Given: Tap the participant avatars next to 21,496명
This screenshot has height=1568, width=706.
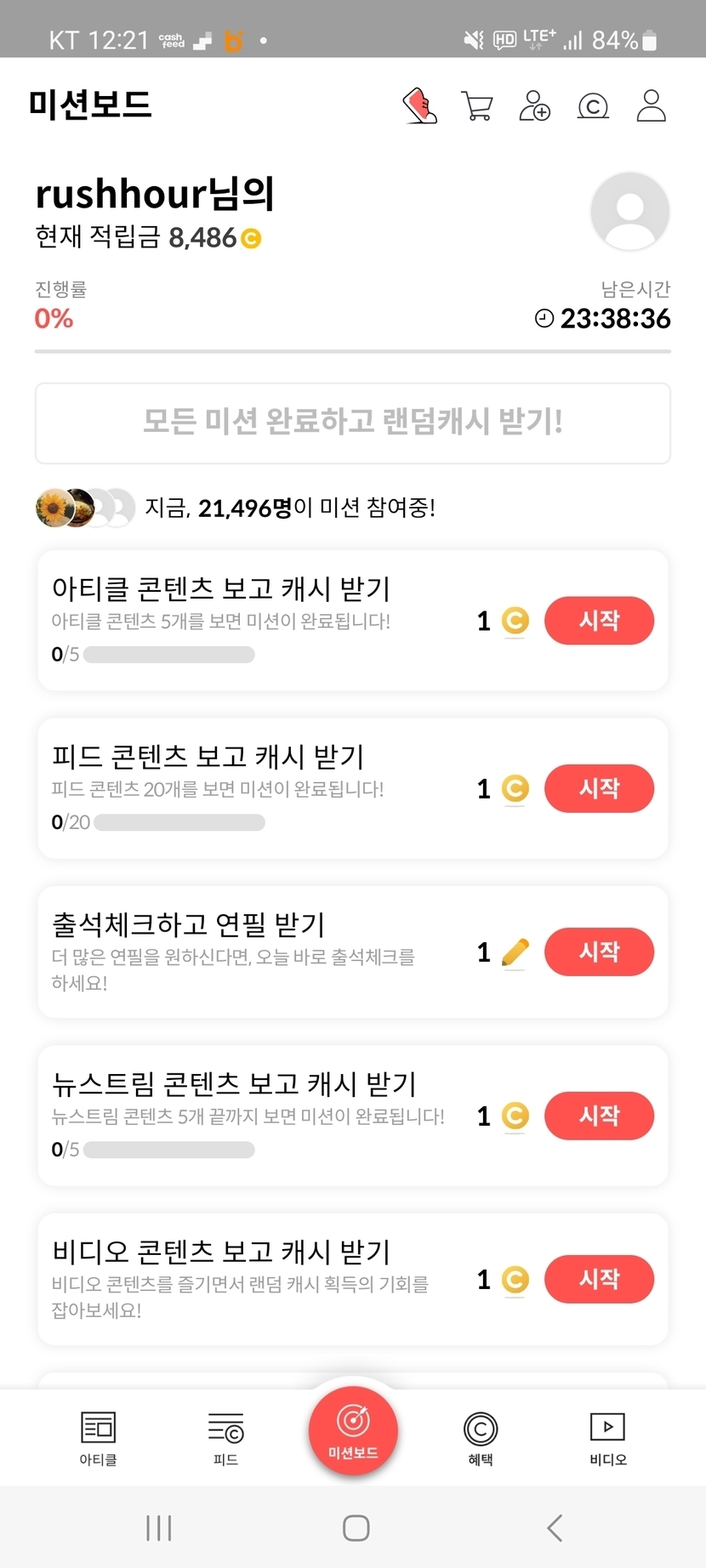Looking at the screenshot, I should [85, 508].
